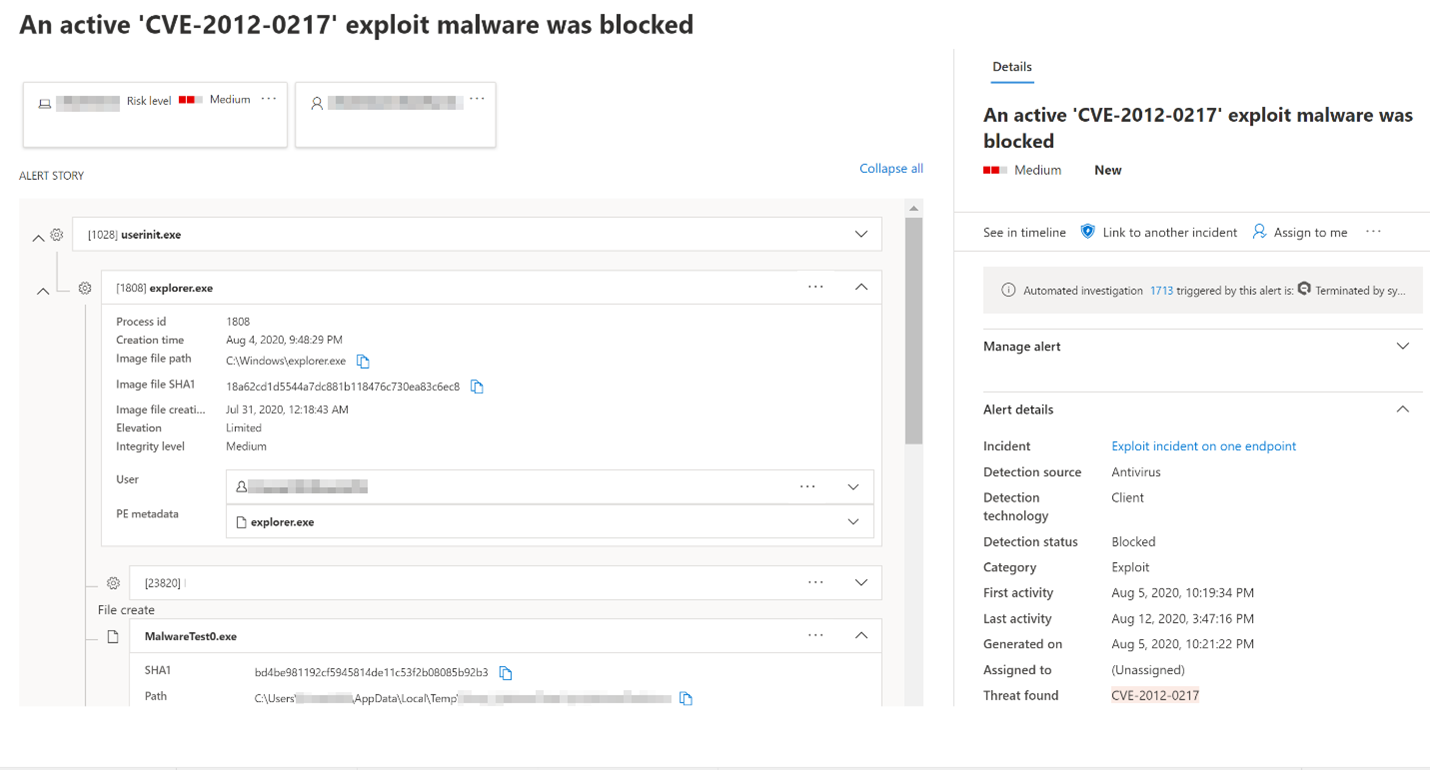This screenshot has width=1430, height=770.
Task: Click the Link to another incident icon
Action: [1087, 231]
